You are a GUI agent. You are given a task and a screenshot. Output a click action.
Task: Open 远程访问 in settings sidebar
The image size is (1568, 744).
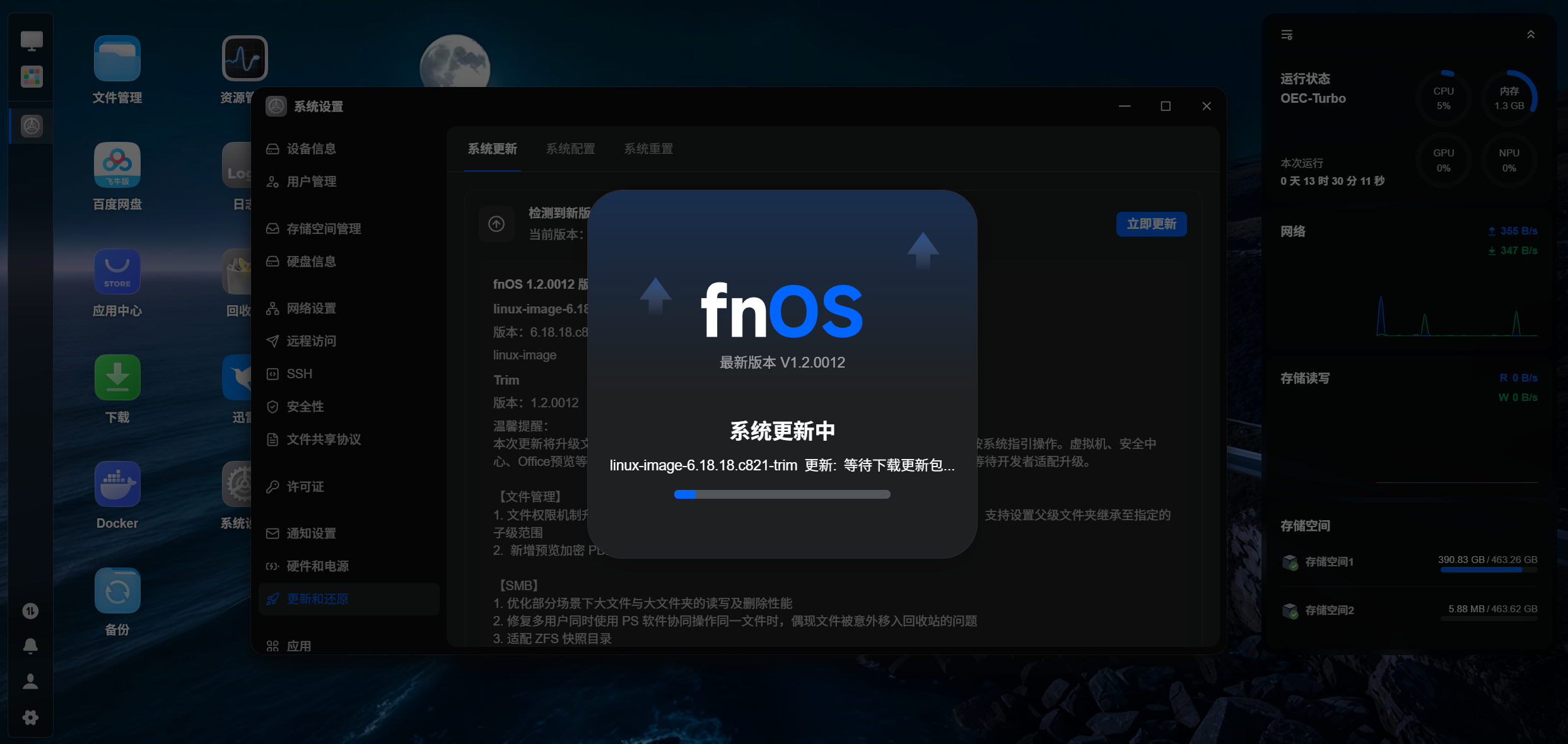point(348,341)
